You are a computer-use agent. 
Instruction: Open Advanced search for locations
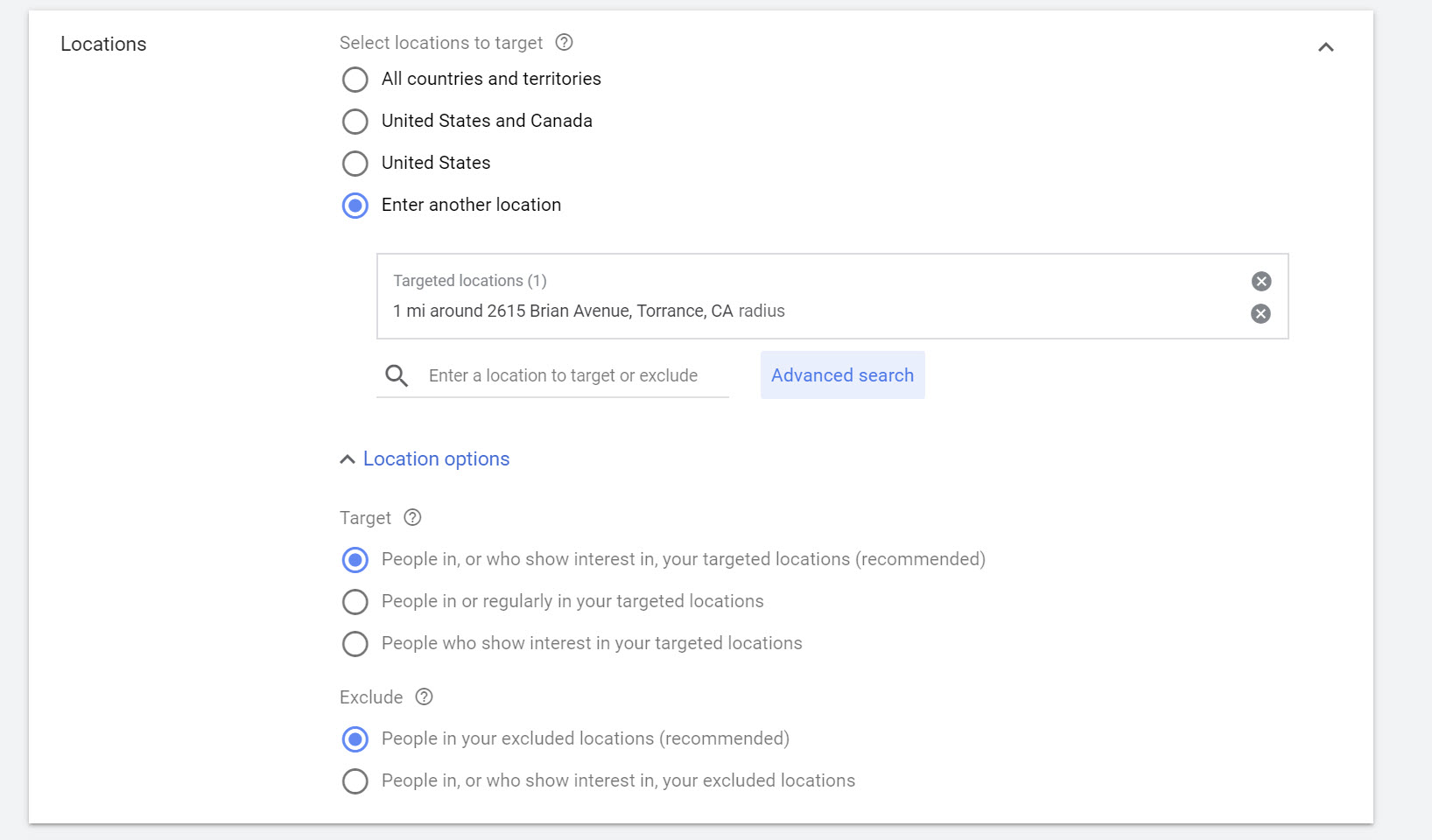(x=842, y=375)
